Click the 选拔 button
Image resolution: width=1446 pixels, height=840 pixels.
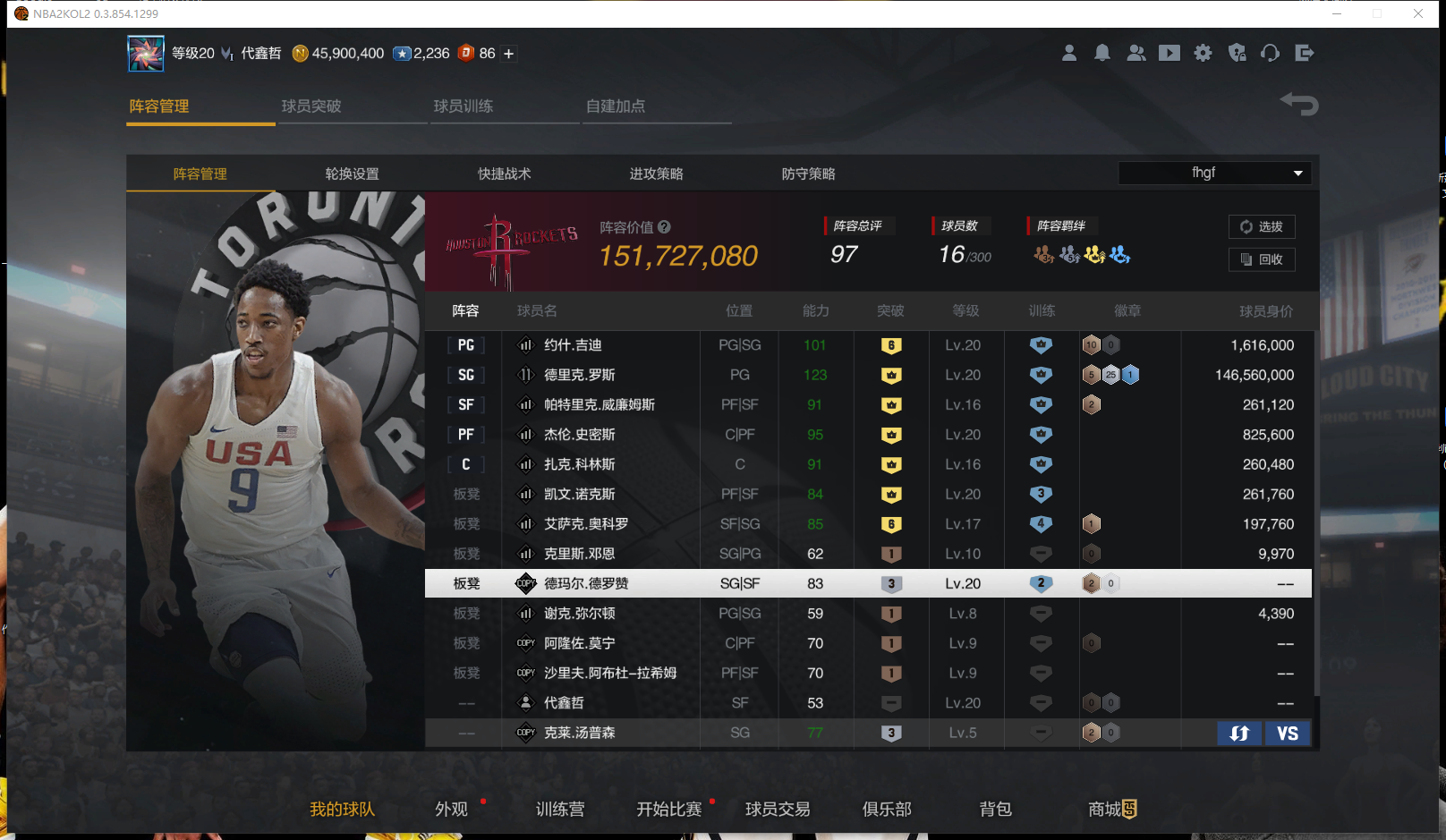[x=1261, y=227]
